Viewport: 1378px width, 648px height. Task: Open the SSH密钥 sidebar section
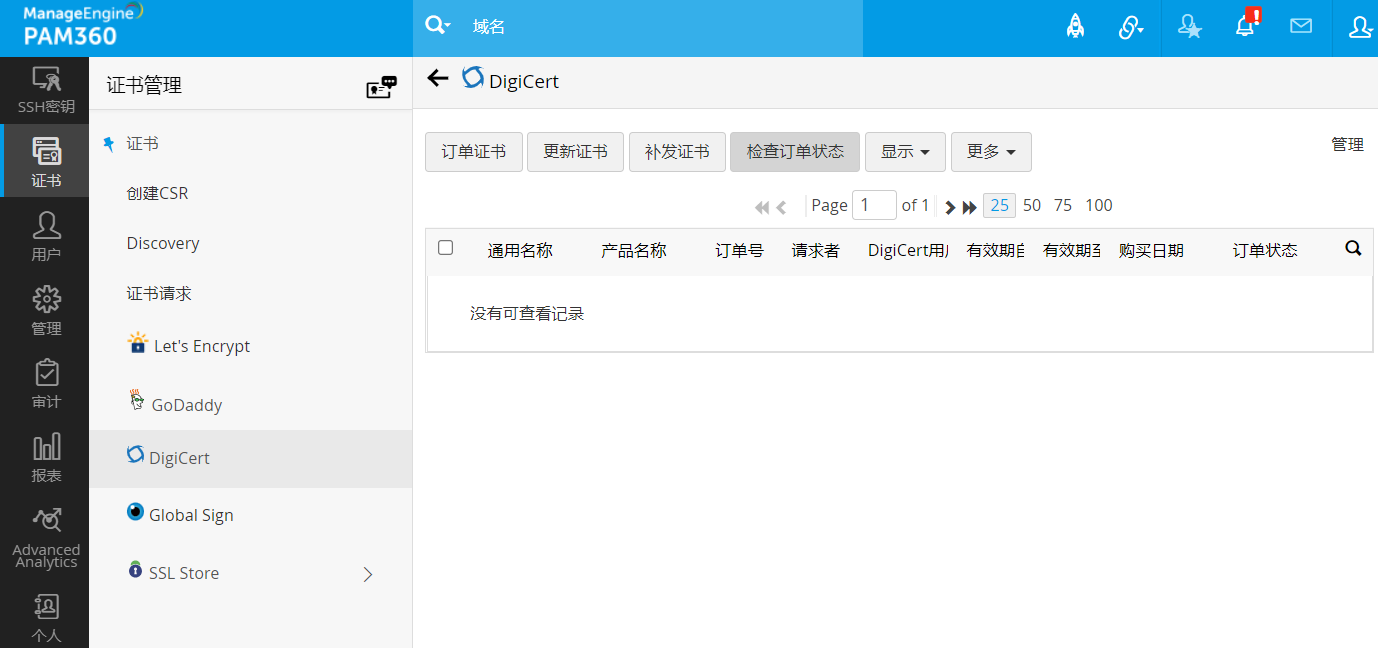(46, 90)
